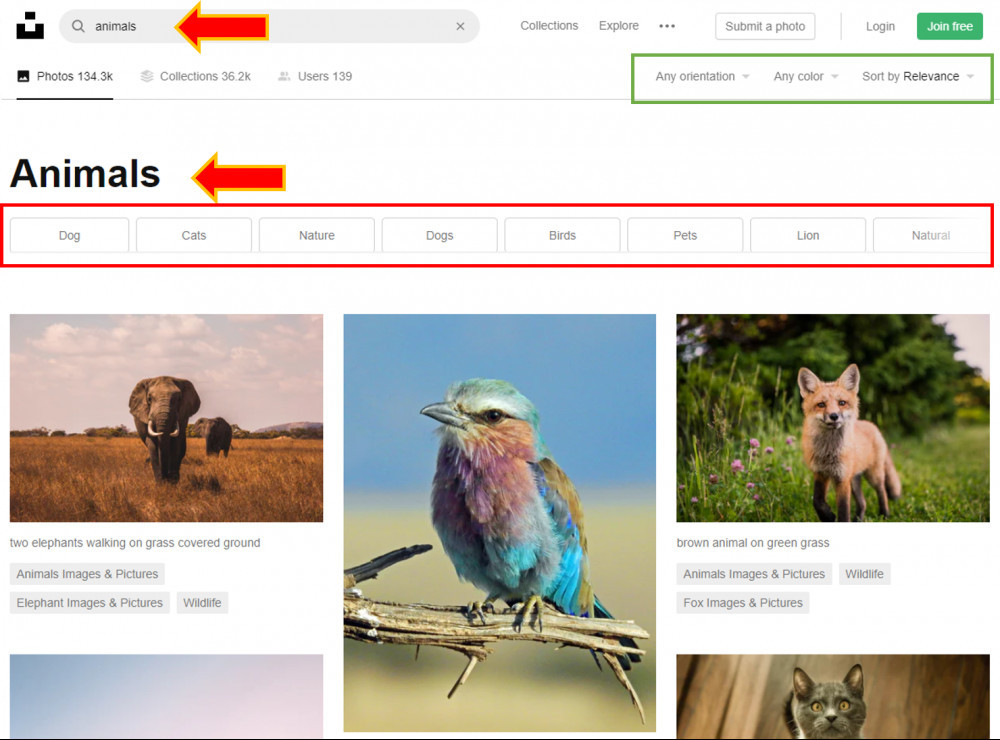This screenshot has width=1000, height=740.
Task: Select the Birds related-search chip
Action: (x=562, y=235)
